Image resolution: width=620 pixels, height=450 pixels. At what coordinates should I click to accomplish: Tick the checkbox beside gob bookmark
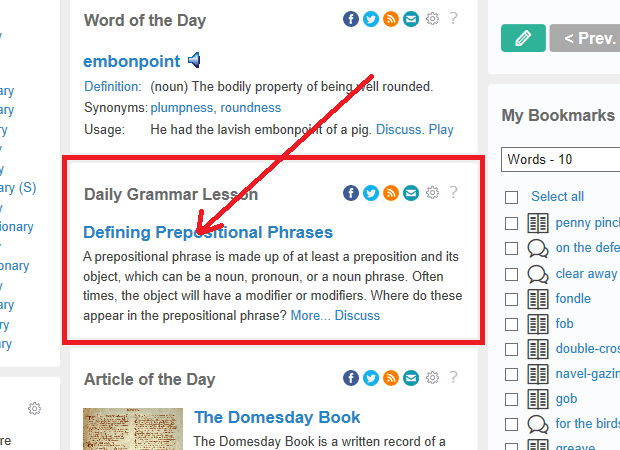point(511,399)
